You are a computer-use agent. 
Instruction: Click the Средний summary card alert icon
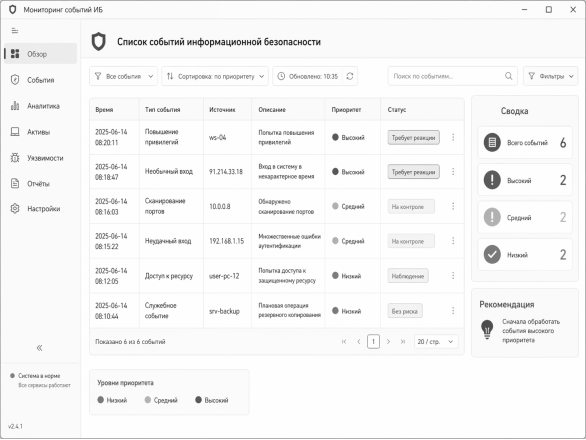point(492,217)
